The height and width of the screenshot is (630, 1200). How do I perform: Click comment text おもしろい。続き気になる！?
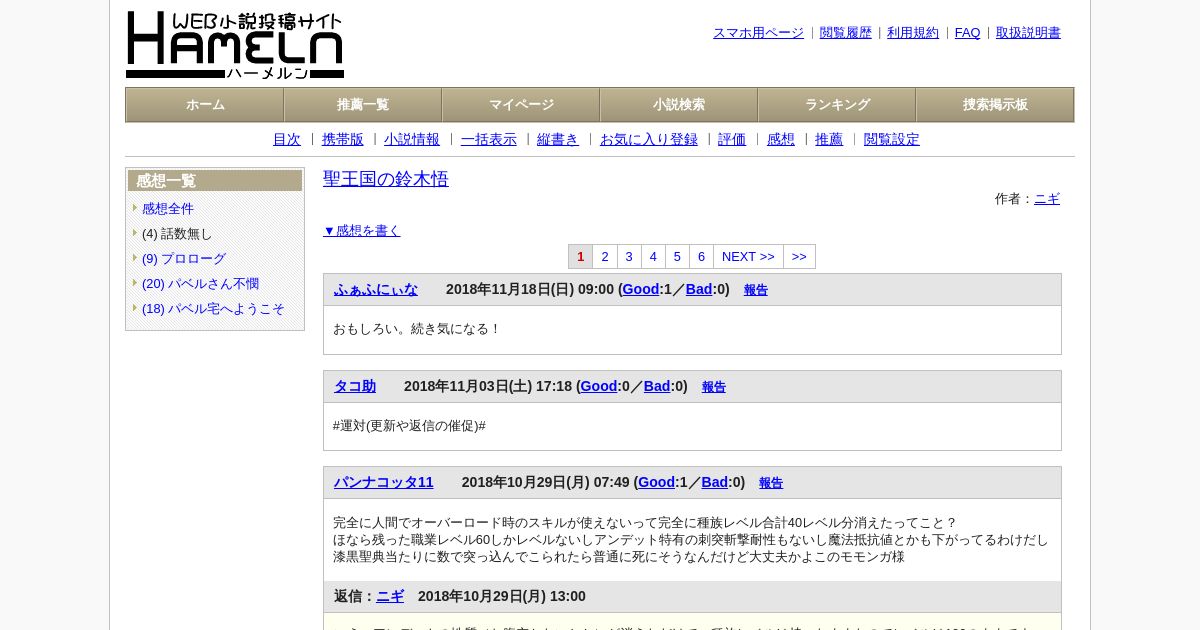coord(417,329)
